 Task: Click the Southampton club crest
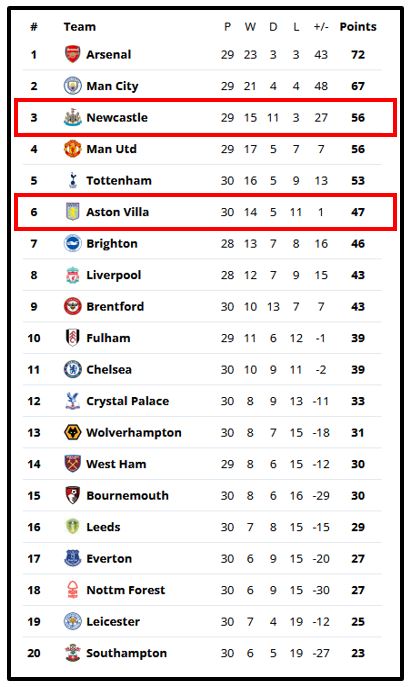(x=73, y=653)
